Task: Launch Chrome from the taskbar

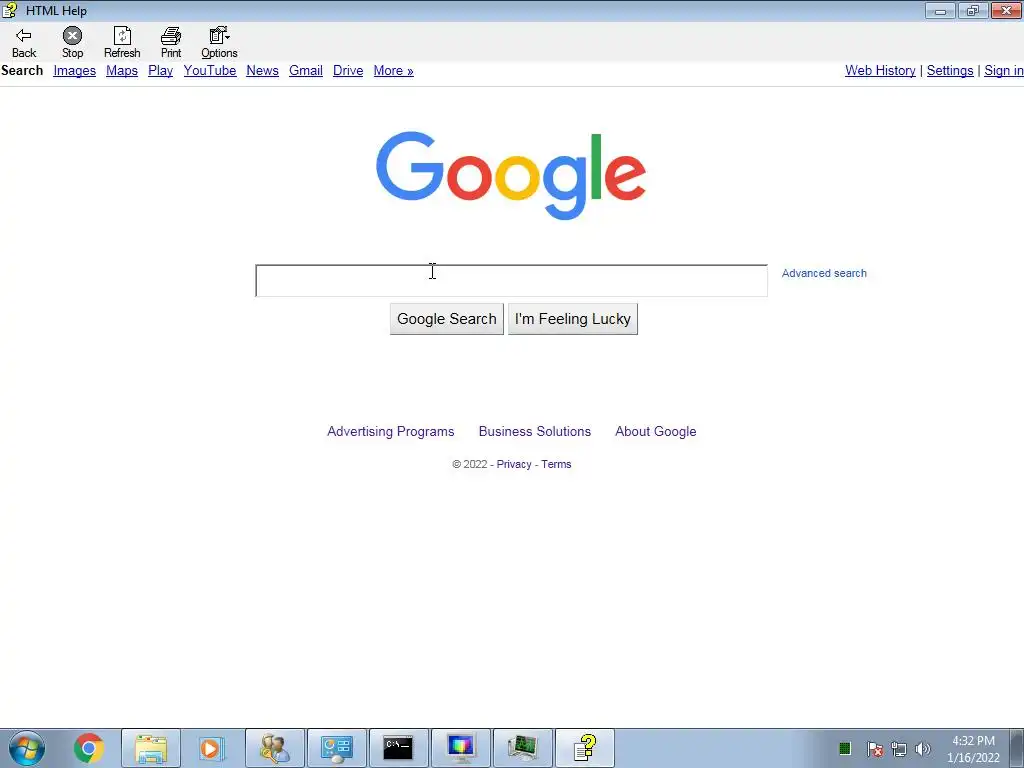Action: pyautogui.click(x=89, y=748)
